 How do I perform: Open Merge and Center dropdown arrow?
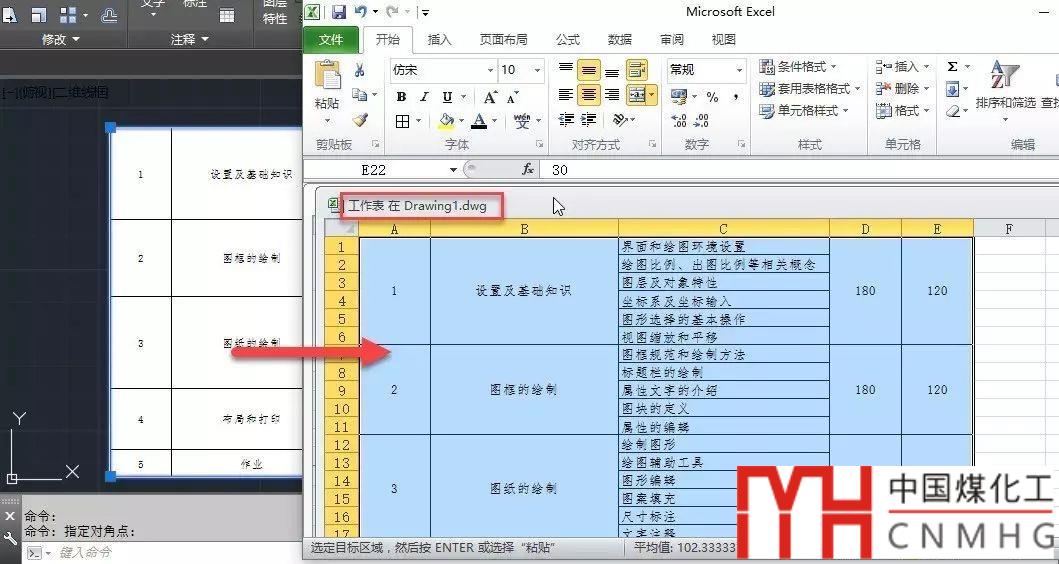tap(652, 95)
